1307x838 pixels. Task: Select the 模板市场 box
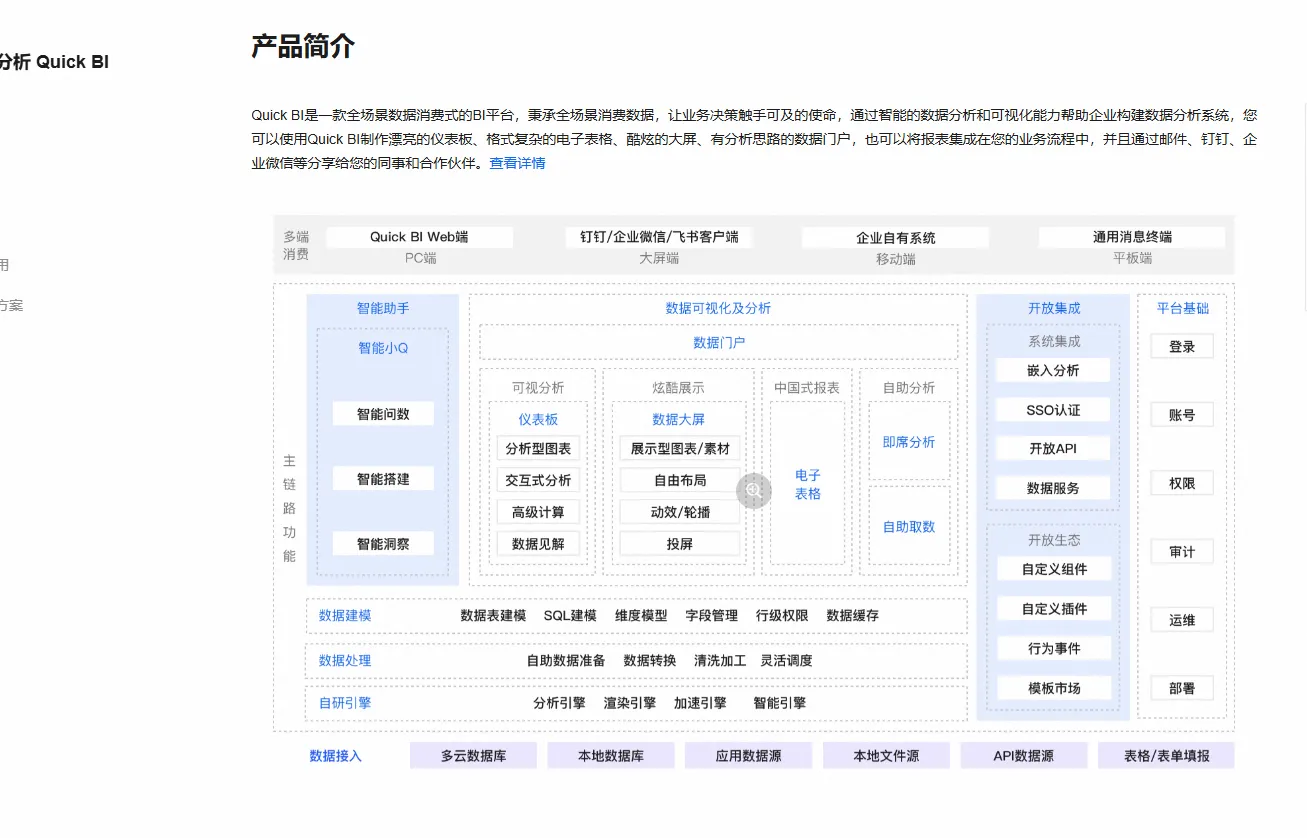(x=1054, y=688)
